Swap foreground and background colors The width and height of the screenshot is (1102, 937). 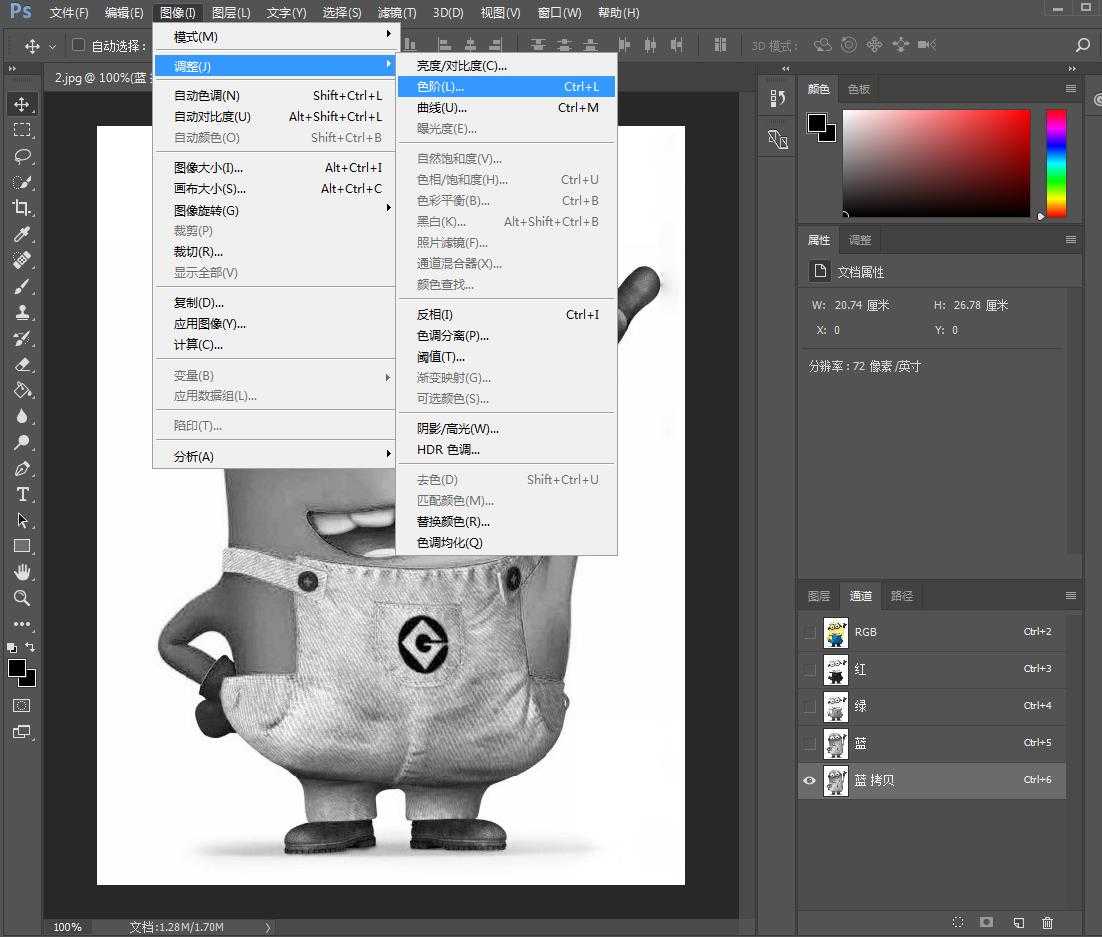30,647
